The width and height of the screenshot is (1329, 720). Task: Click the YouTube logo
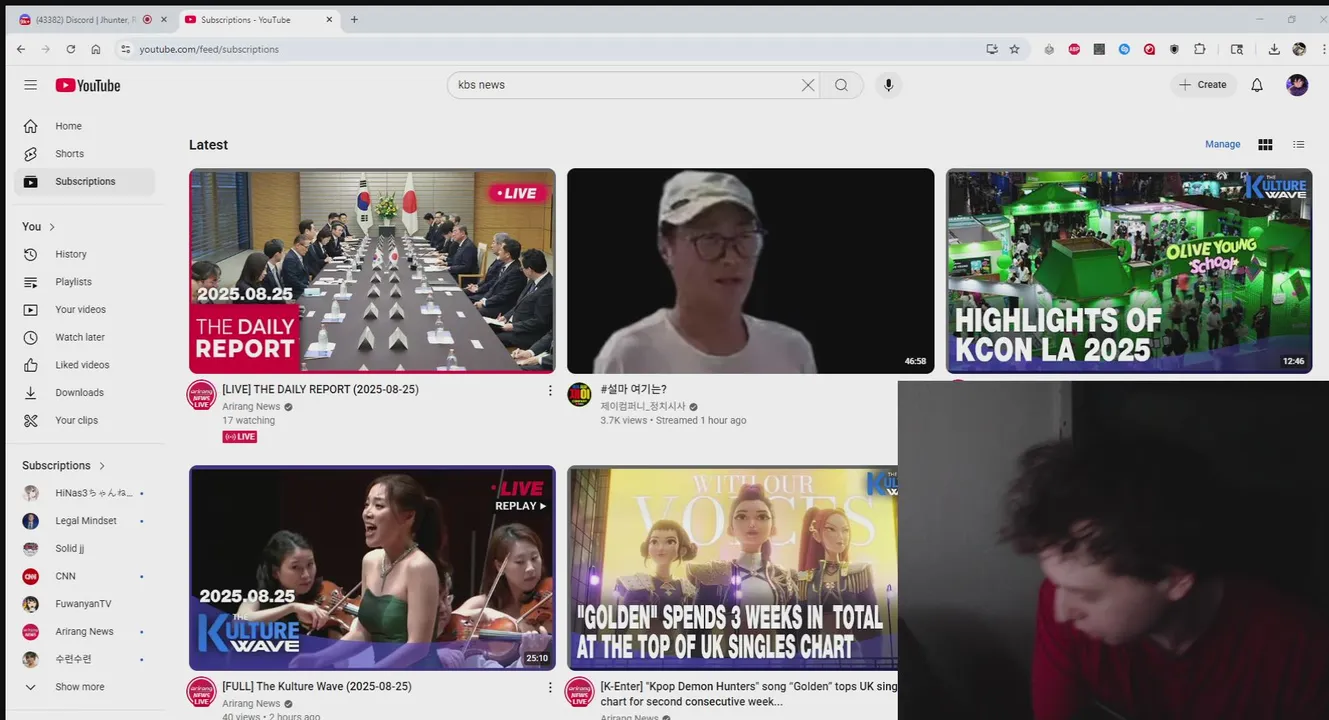click(x=88, y=85)
